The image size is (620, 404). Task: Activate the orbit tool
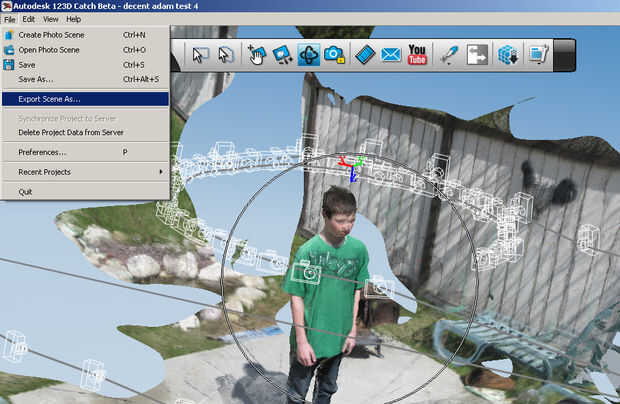click(308, 55)
